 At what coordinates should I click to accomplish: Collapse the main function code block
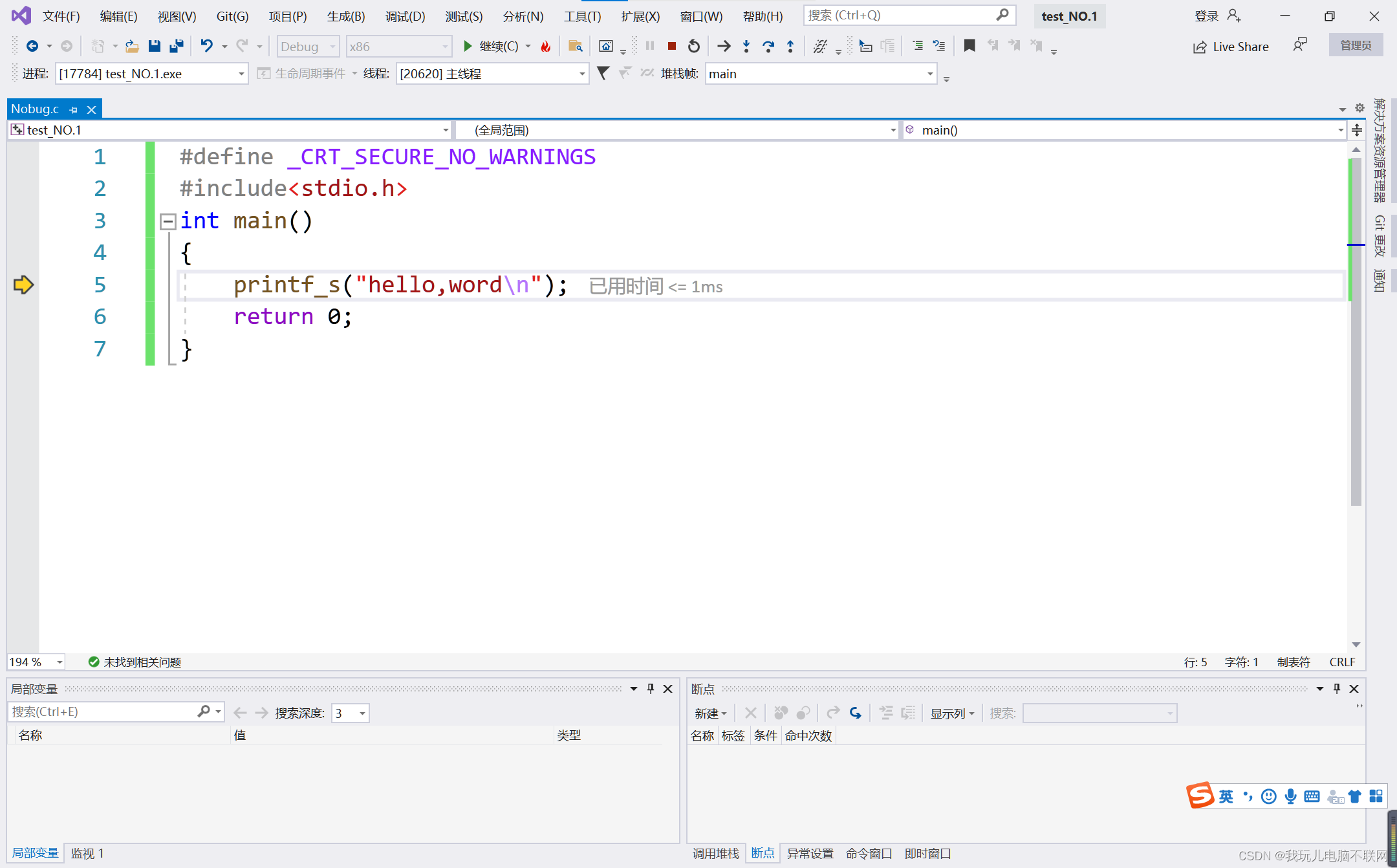[x=168, y=221]
